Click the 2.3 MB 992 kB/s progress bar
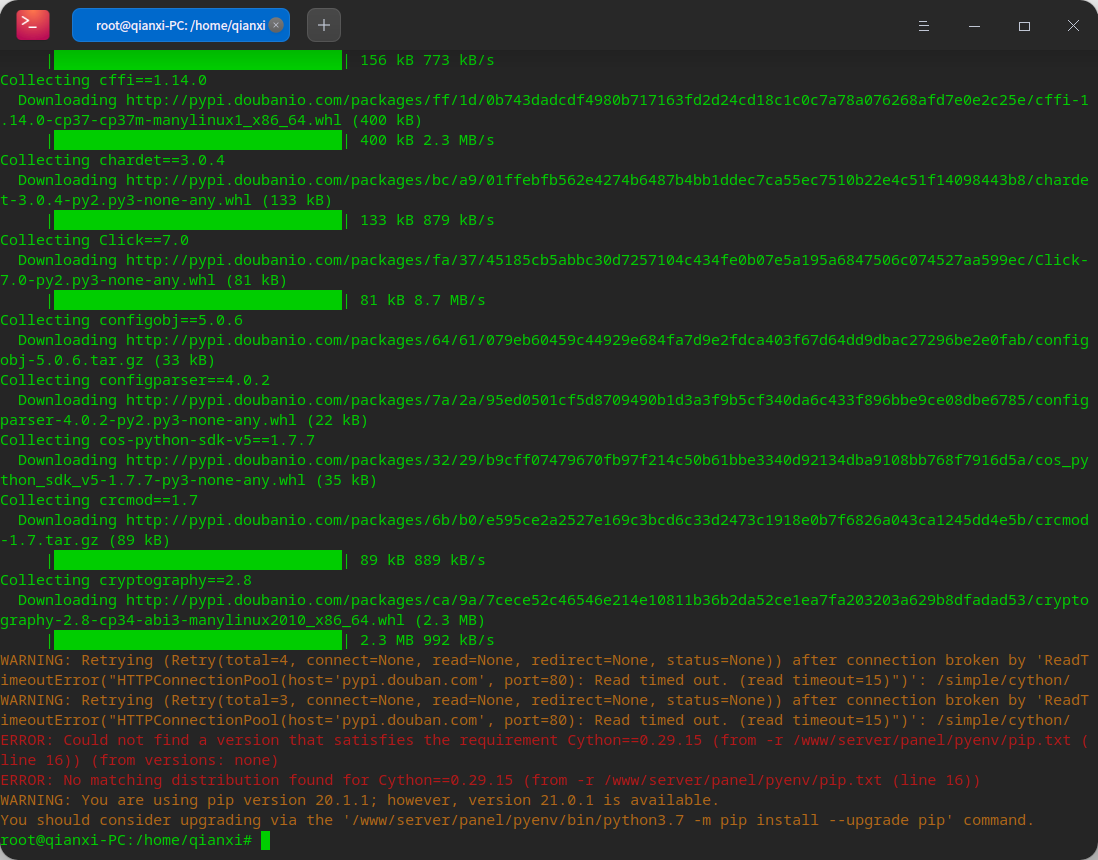1098x860 pixels. coord(198,640)
